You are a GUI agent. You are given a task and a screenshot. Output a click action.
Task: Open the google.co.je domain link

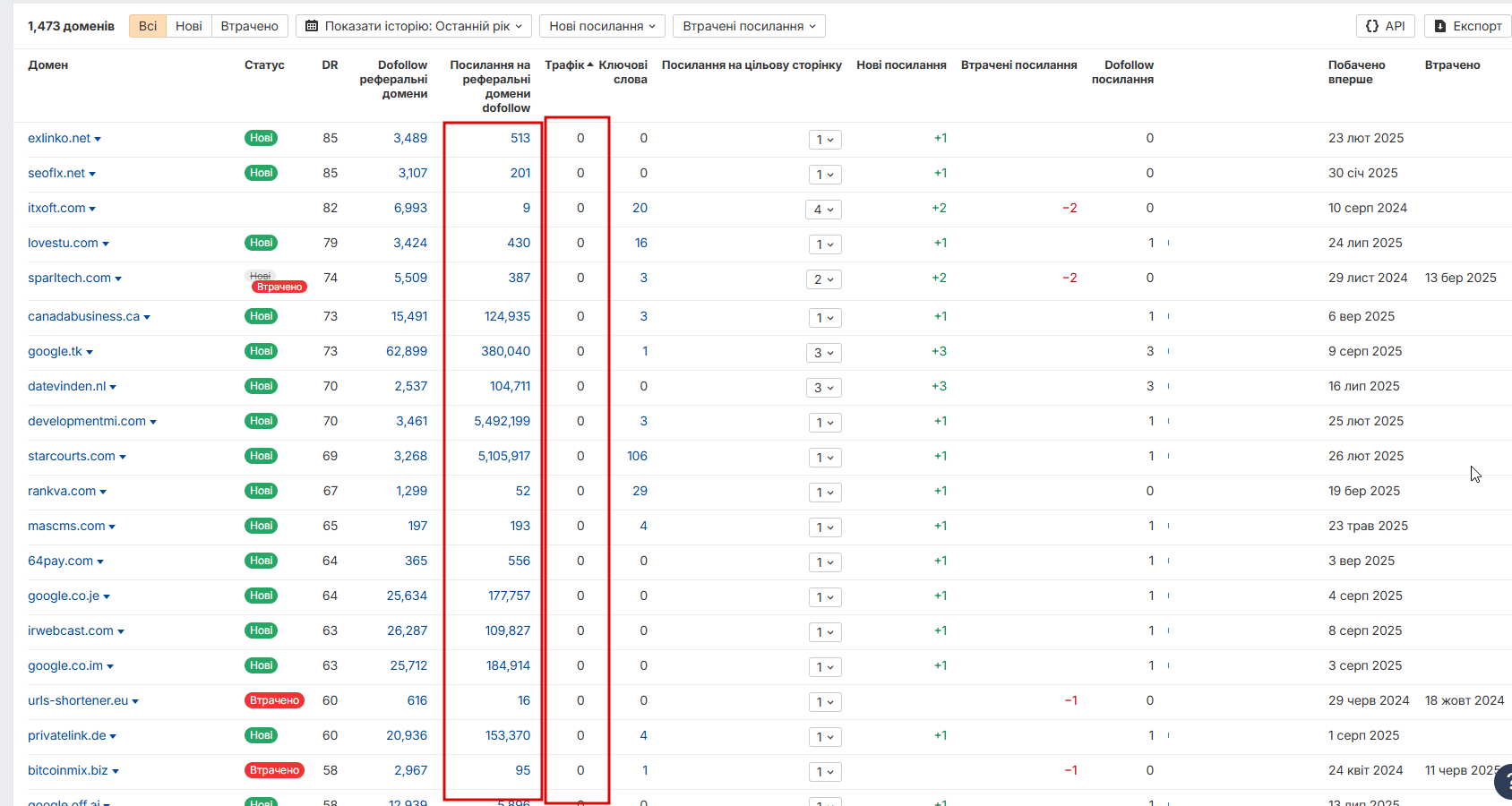(x=64, y=596)
